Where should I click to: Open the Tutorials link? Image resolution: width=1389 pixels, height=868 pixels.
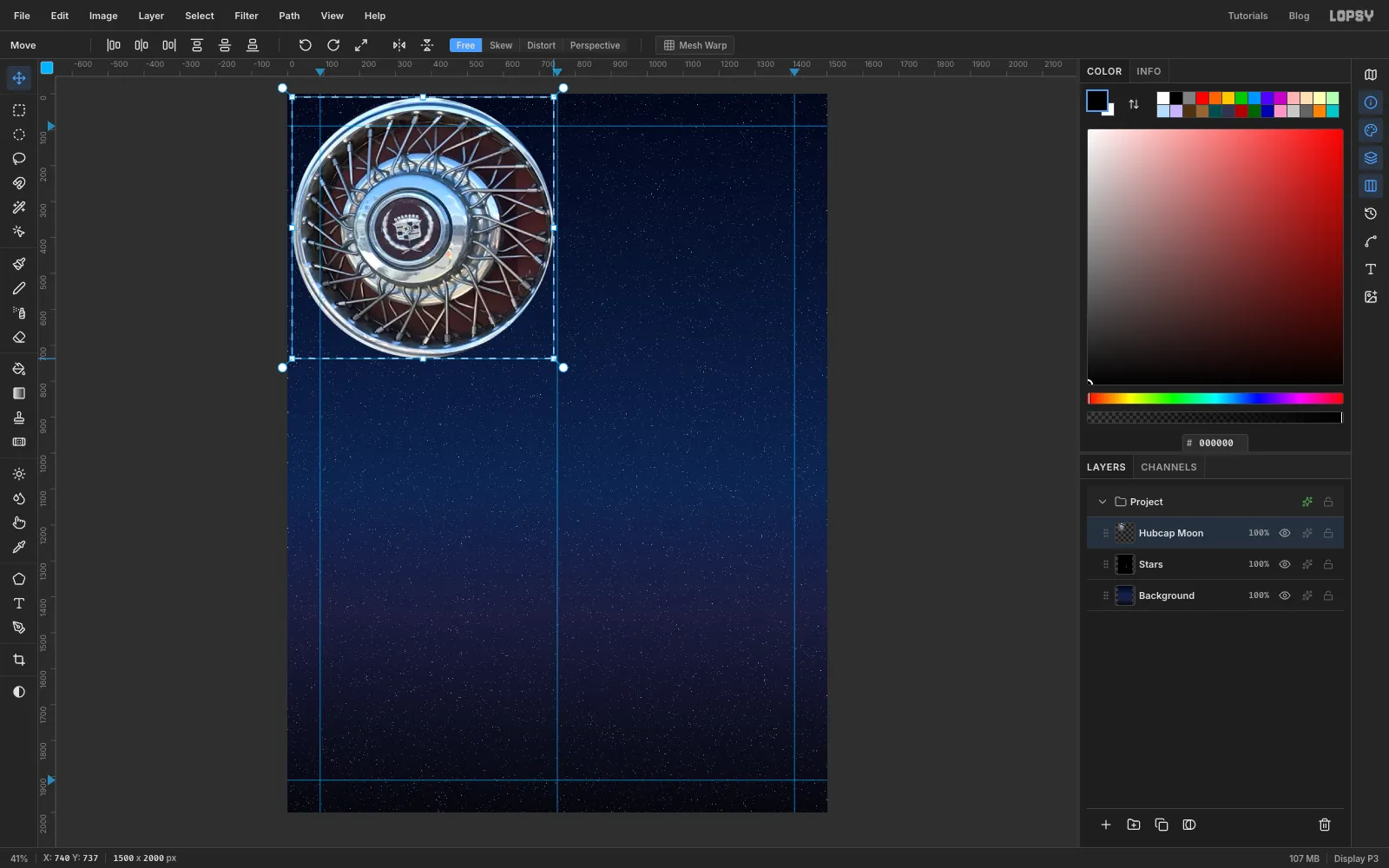[1247, 16]
